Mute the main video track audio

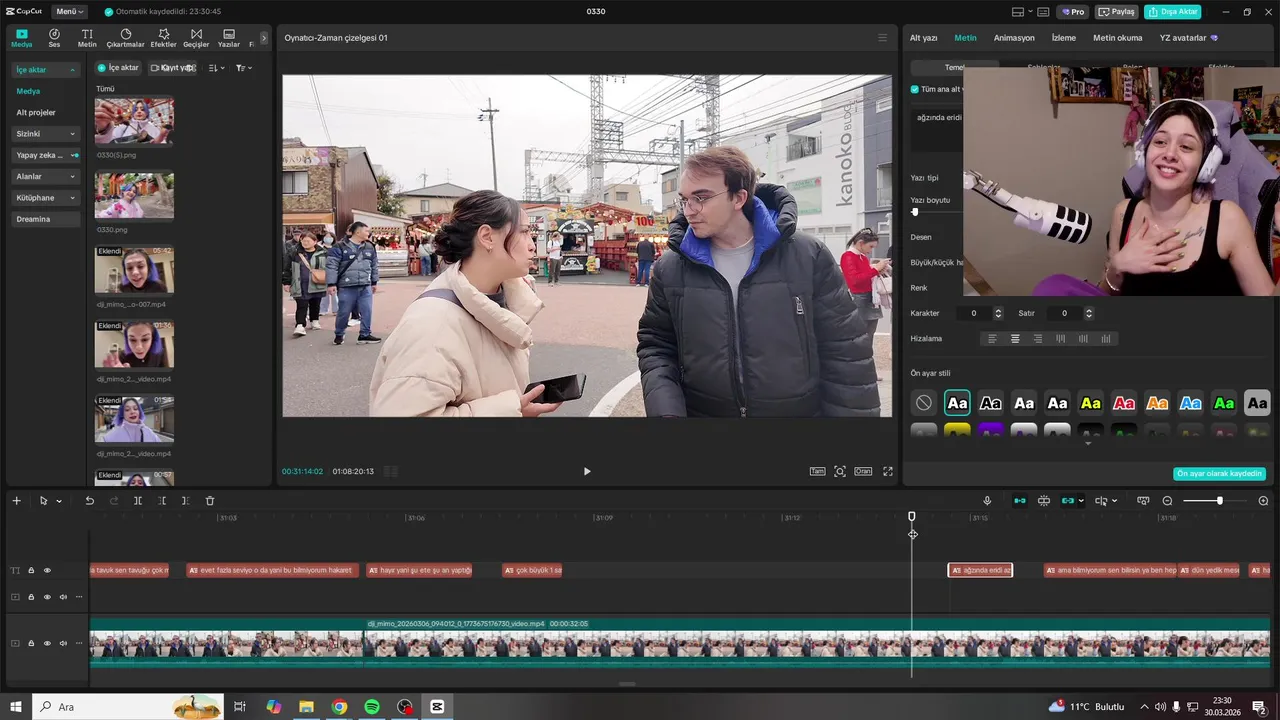coord(63,643)
